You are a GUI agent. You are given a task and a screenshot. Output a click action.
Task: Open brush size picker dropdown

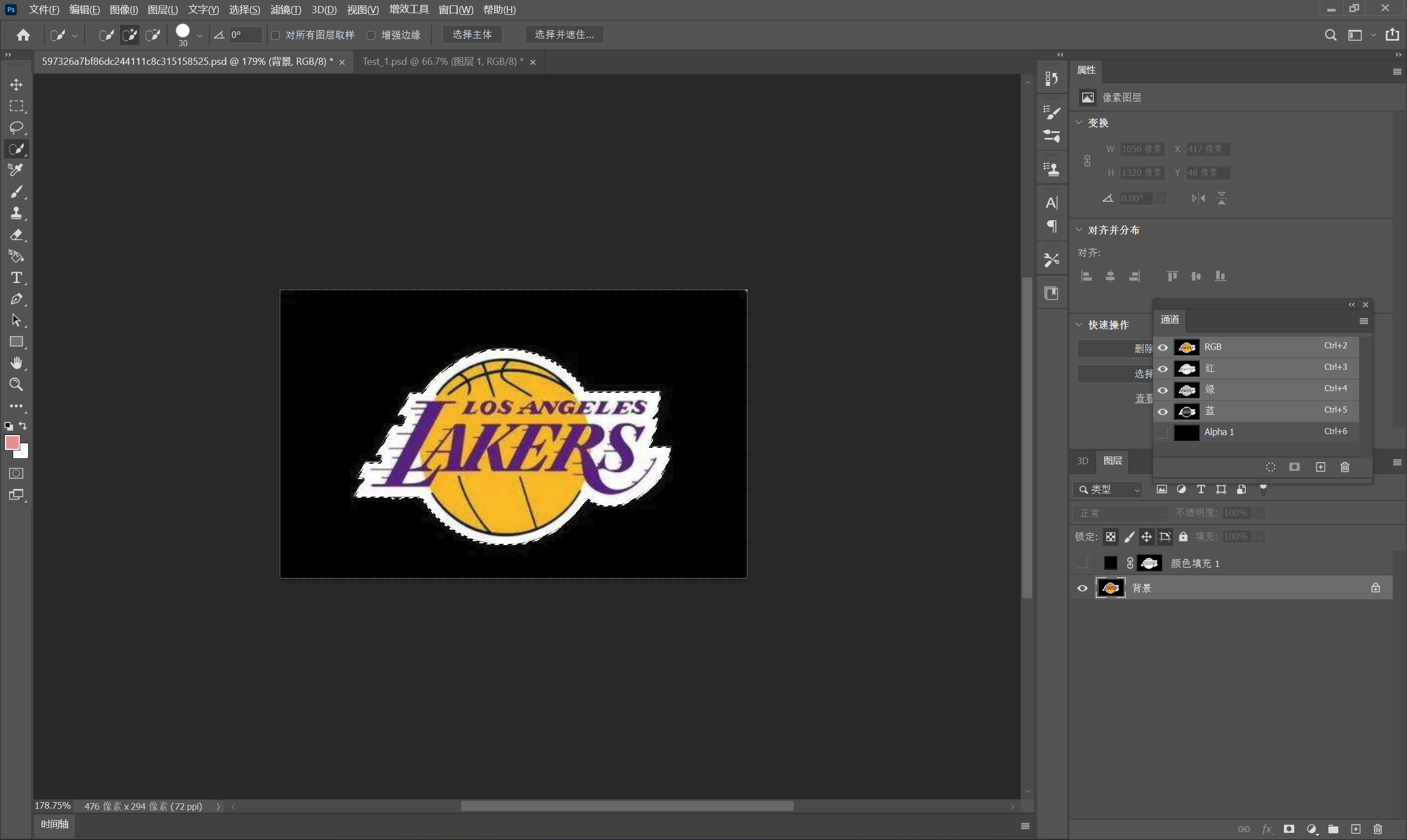(x=200, y=36)
